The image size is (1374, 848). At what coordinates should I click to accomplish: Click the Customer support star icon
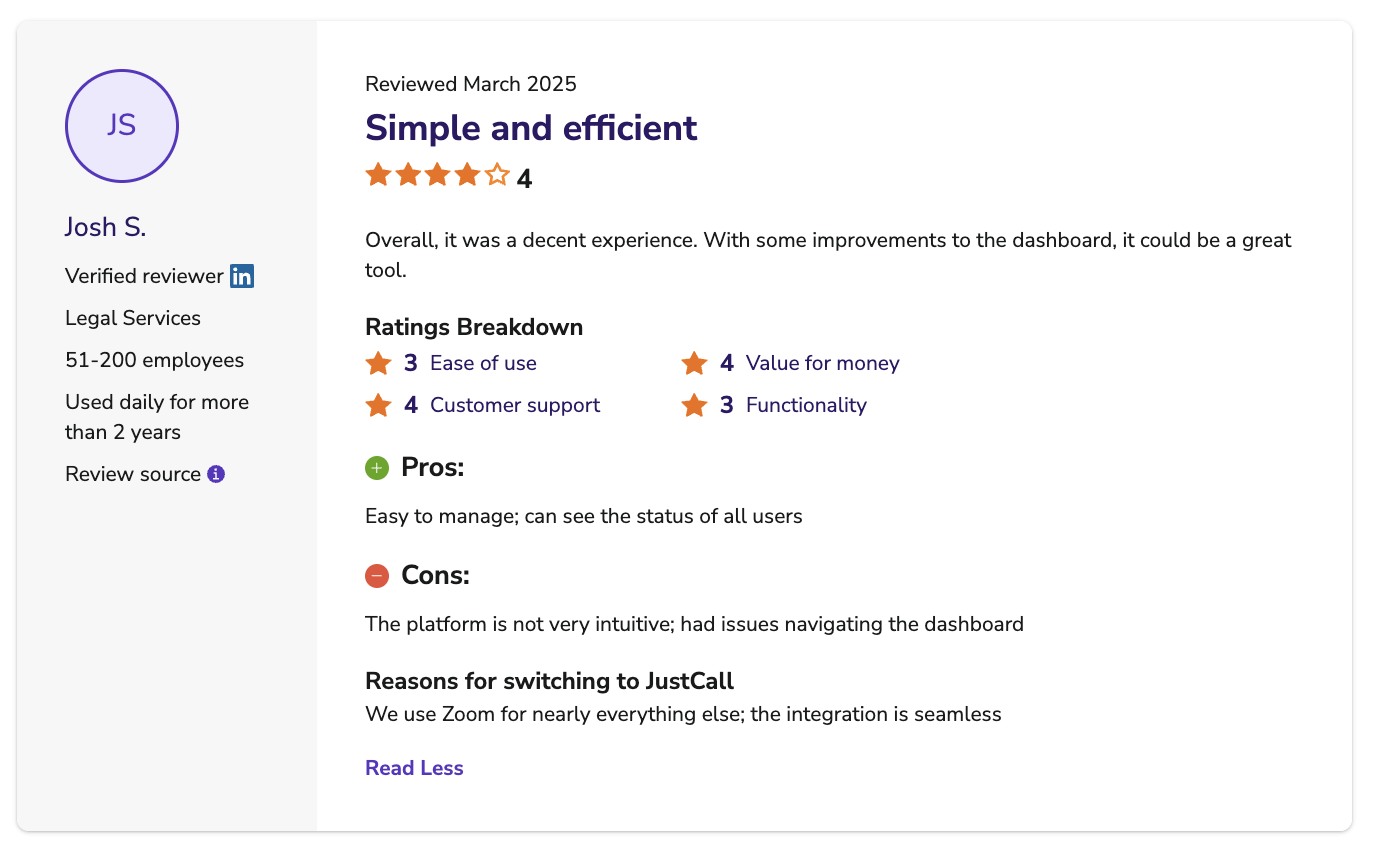(x=378, y=405)
